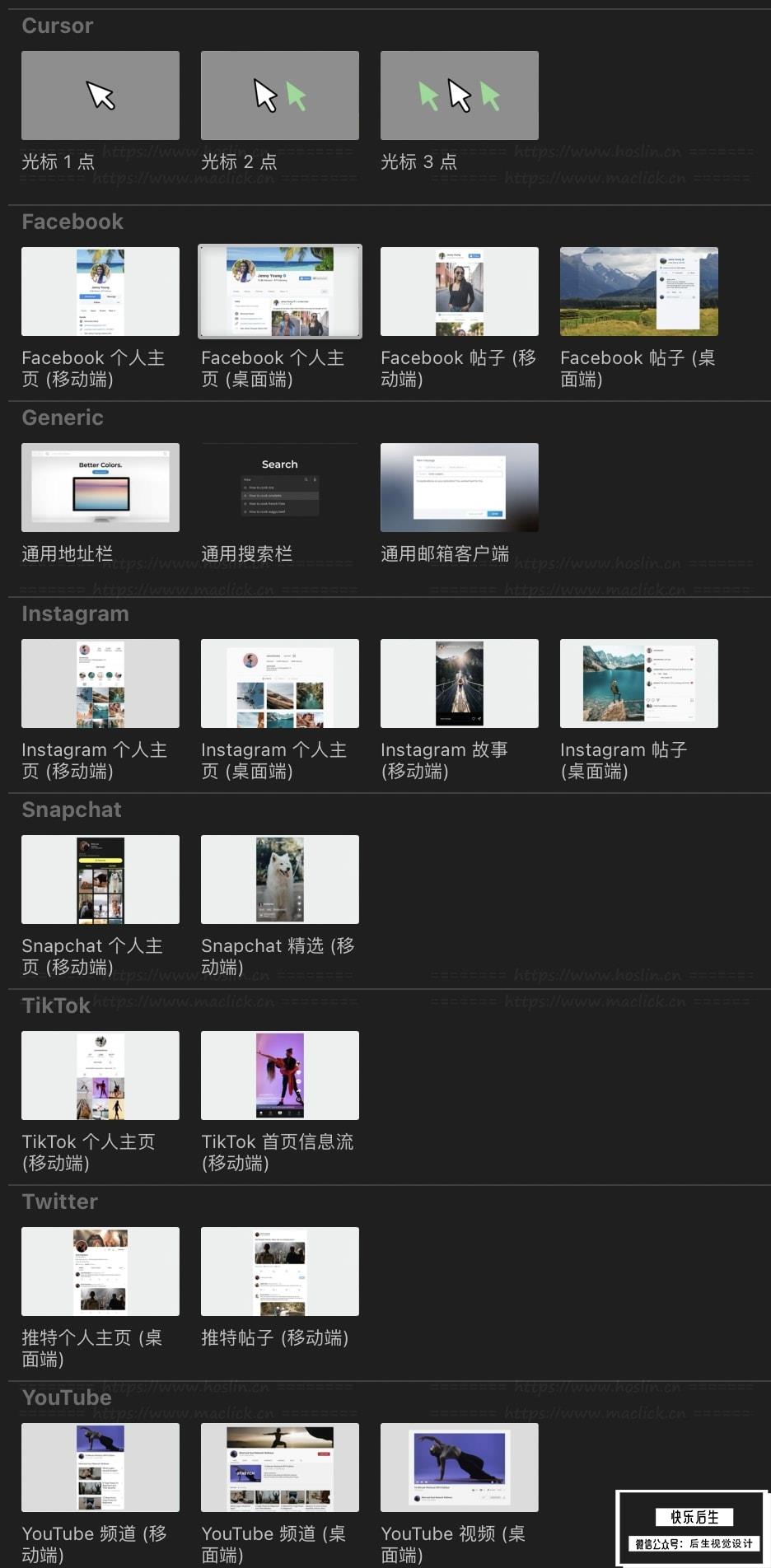This screenshot has width=771, height=1568.
Task: Click the YouTube section header
Action: pyautogui.click(x=67, y=1398)
